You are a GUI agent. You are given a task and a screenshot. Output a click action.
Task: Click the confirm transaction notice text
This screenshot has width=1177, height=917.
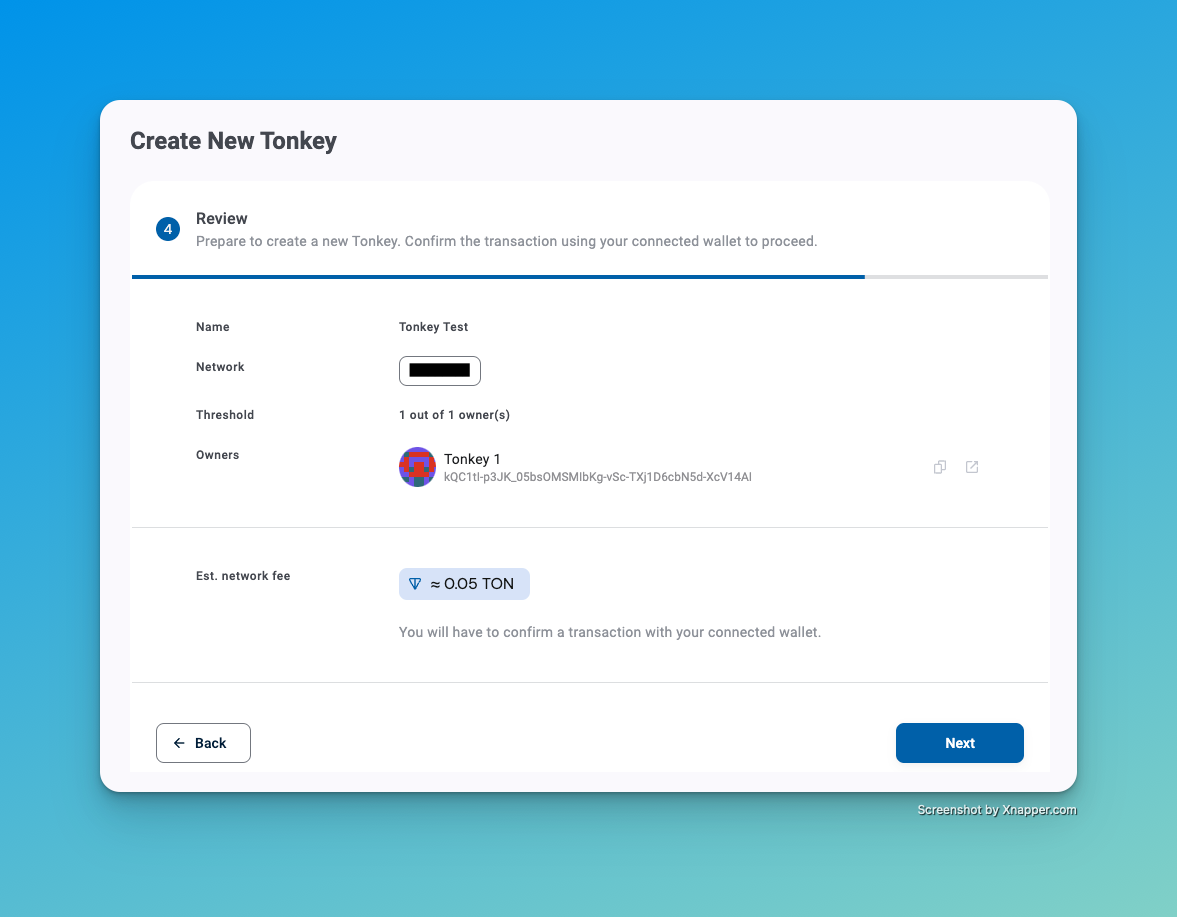coord(610,632)
